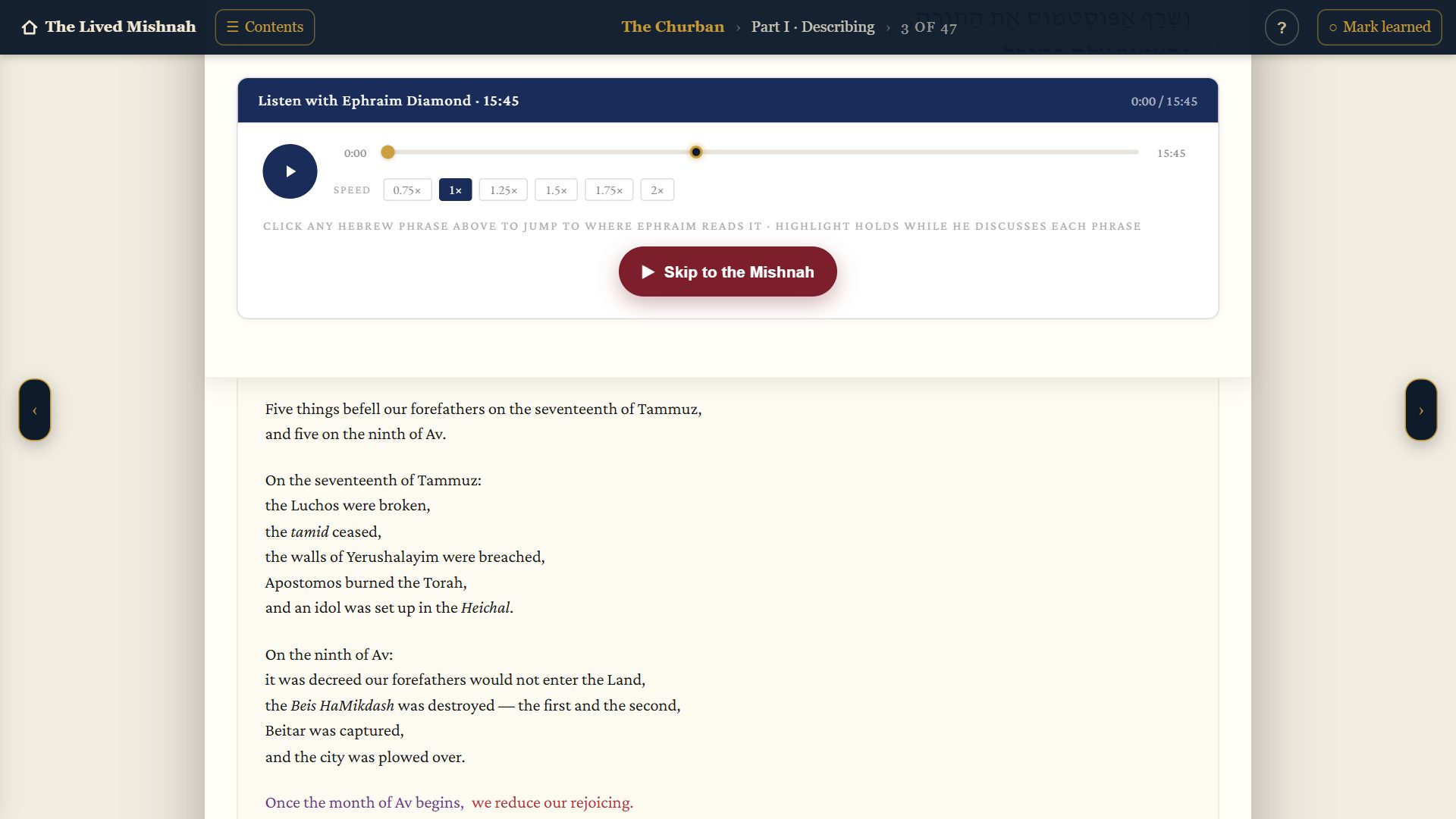The width and height of the screenshot is (1456, 819).
Task: Click the Skip to the Mishnah button
Action: pyautogui.click(x=727, y=271)
